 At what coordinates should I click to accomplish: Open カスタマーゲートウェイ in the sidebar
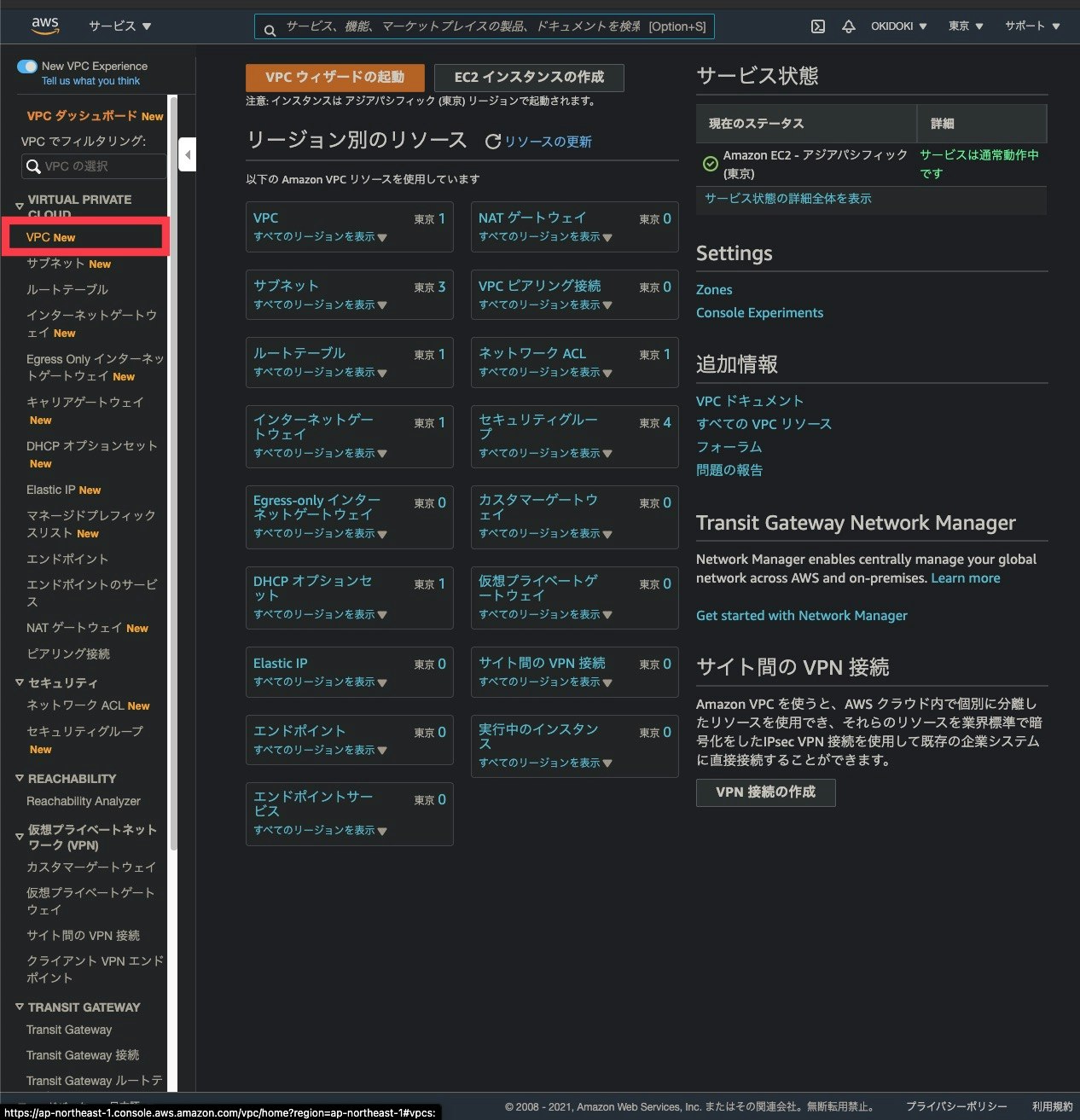[x=90, y=867]
